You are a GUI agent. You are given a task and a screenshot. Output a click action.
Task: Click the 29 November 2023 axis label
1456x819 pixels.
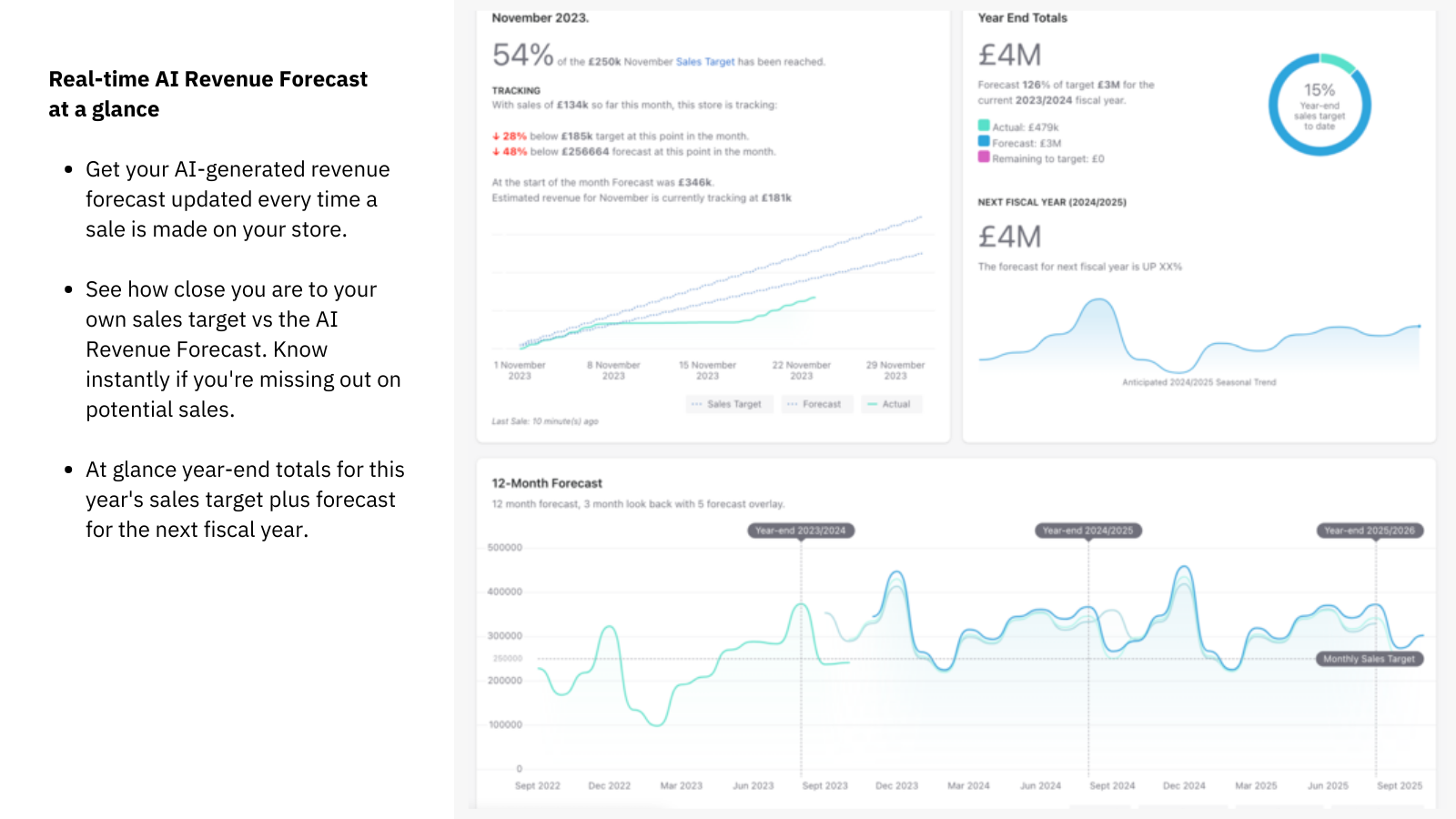pyautogui.click(x=895, y=370)
